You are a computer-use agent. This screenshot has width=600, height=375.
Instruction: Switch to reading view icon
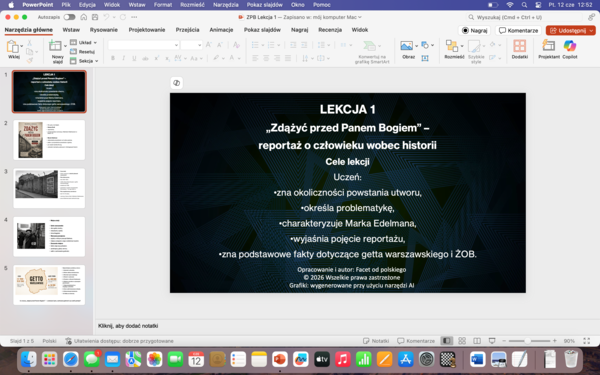tap(477, 341)
